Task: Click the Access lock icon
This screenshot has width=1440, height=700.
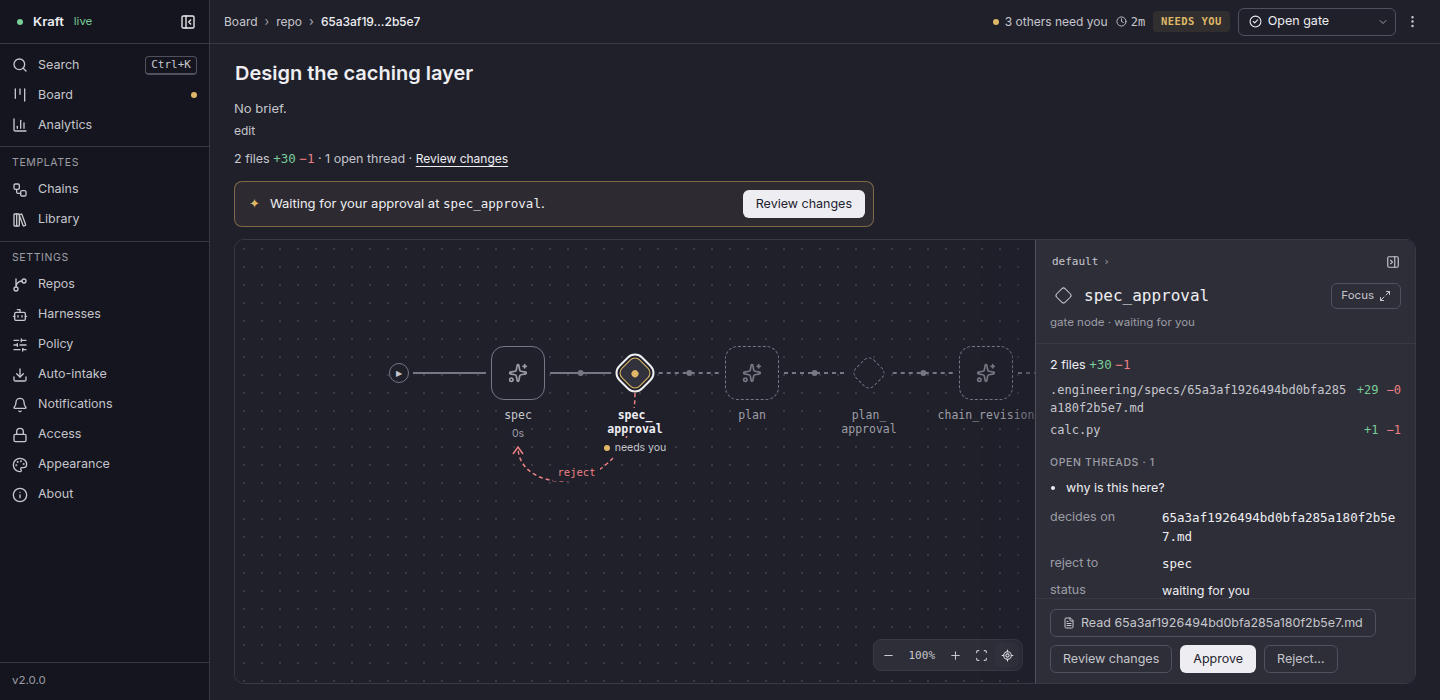Action: pos(20,434)
